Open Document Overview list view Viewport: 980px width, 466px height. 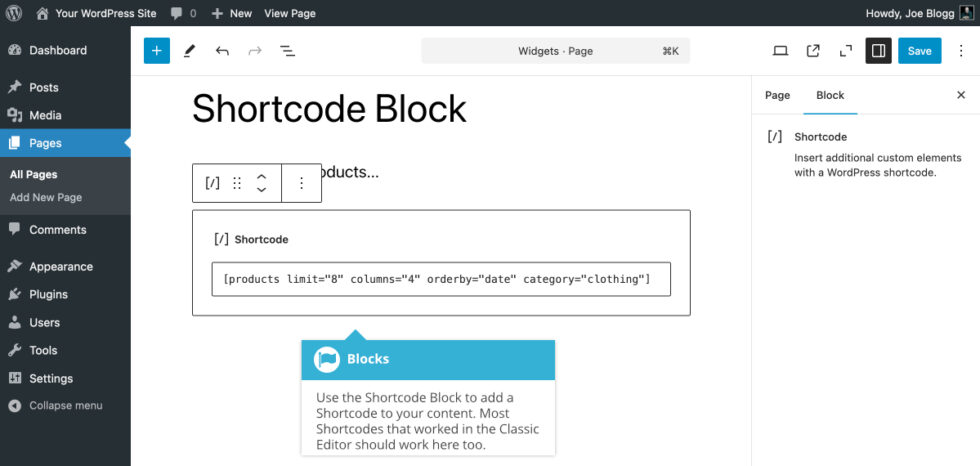(288, 51)
